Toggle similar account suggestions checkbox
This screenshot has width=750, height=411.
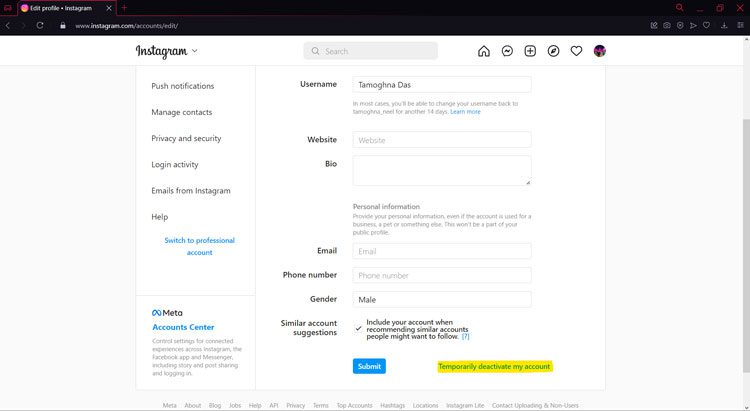click(x=358, y=328)
